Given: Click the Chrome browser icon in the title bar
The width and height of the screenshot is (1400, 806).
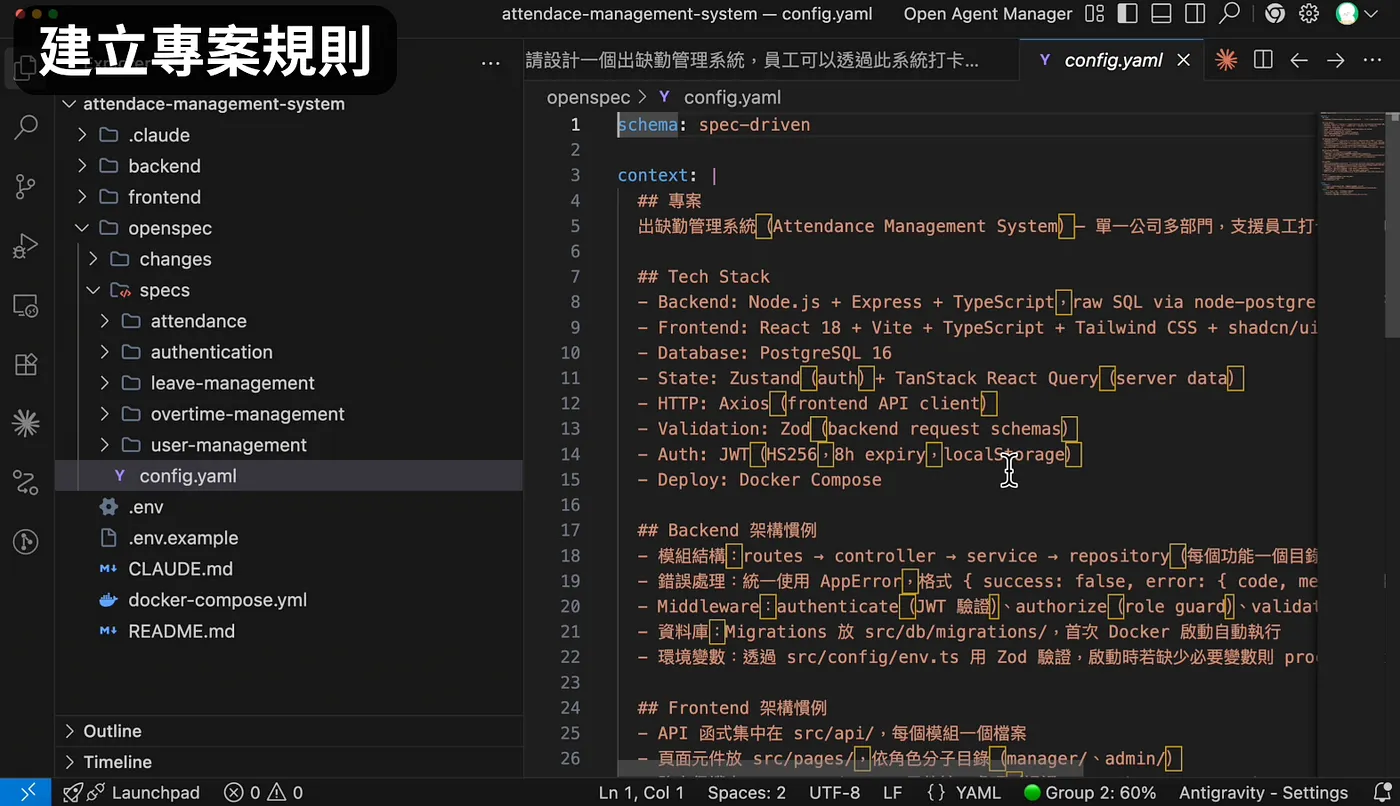Looking at the screenshot, I should (1274, 14).
